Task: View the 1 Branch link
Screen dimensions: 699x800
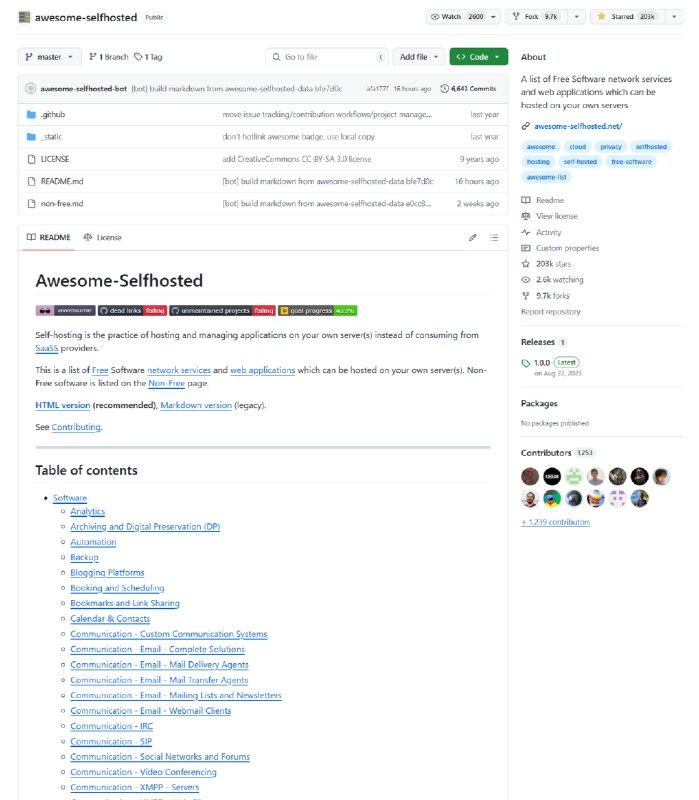Action: tap(109, 57)
